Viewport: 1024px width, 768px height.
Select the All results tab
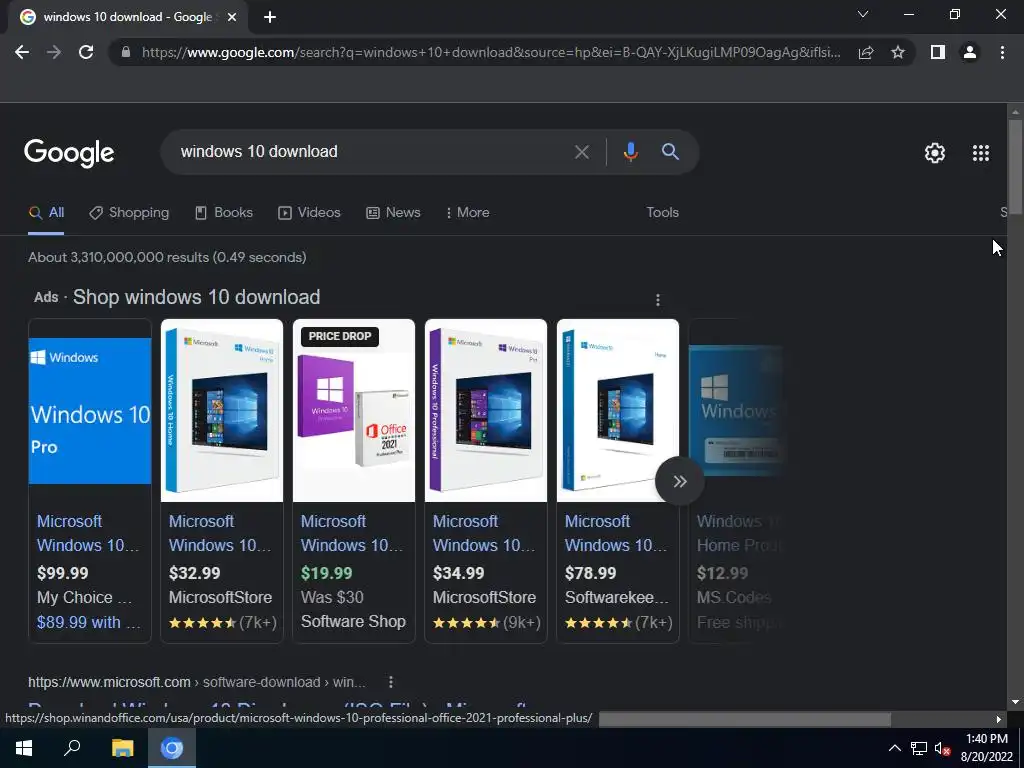click(x=46, y=213)
